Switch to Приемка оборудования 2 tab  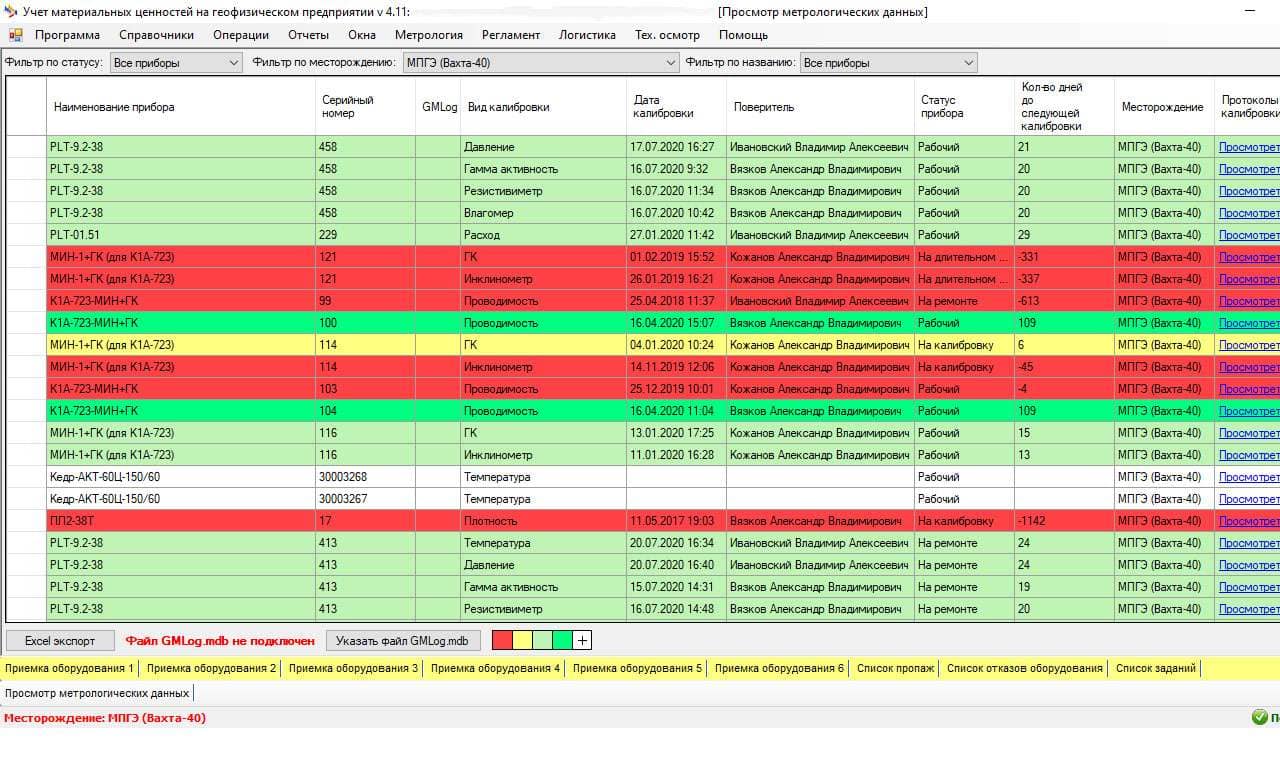(x=211, y=668)
